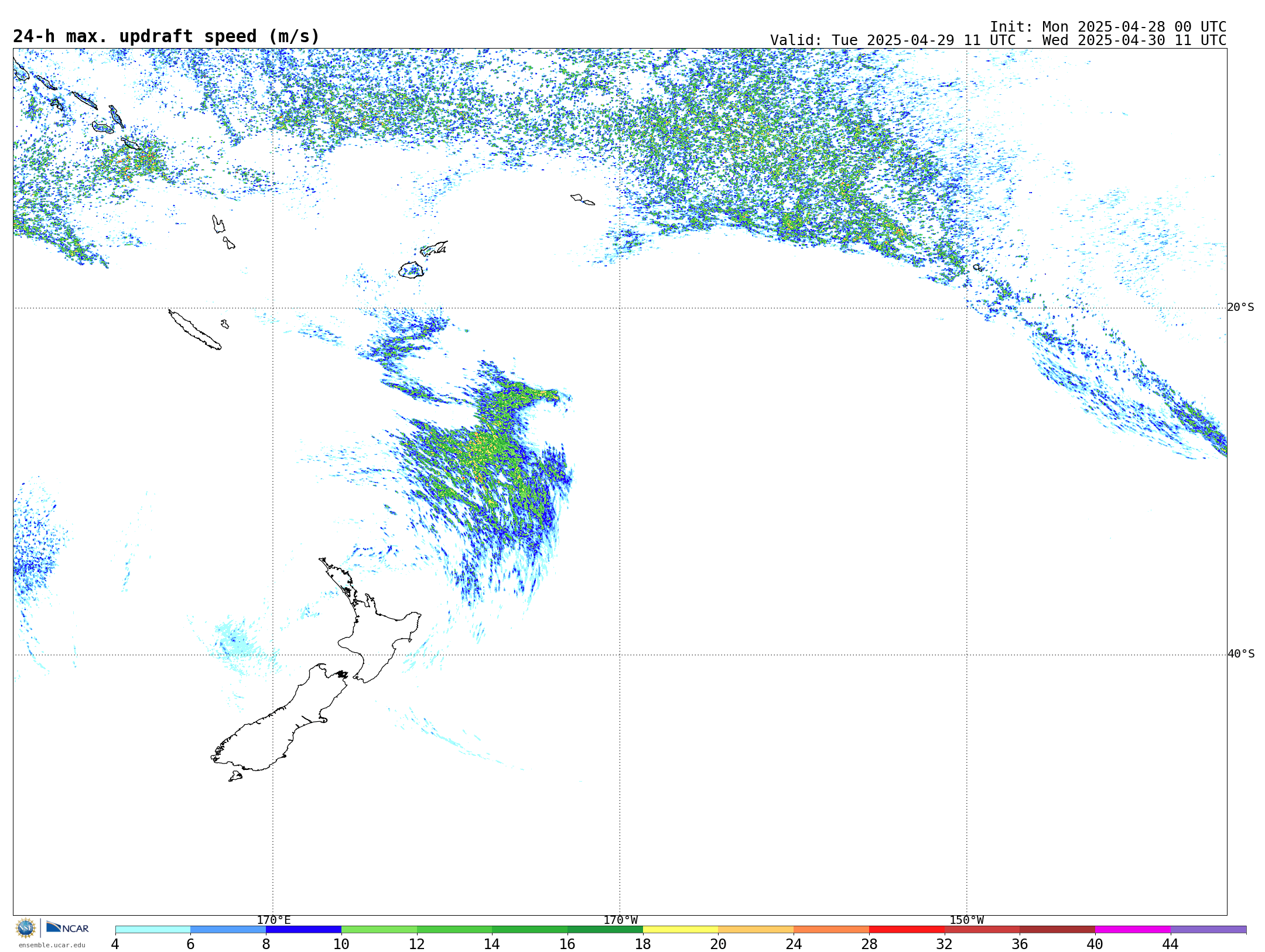Select the dark brown-red 36-40 colorbar swatch
This screenshot has height=952, width=1265.
1057,929
